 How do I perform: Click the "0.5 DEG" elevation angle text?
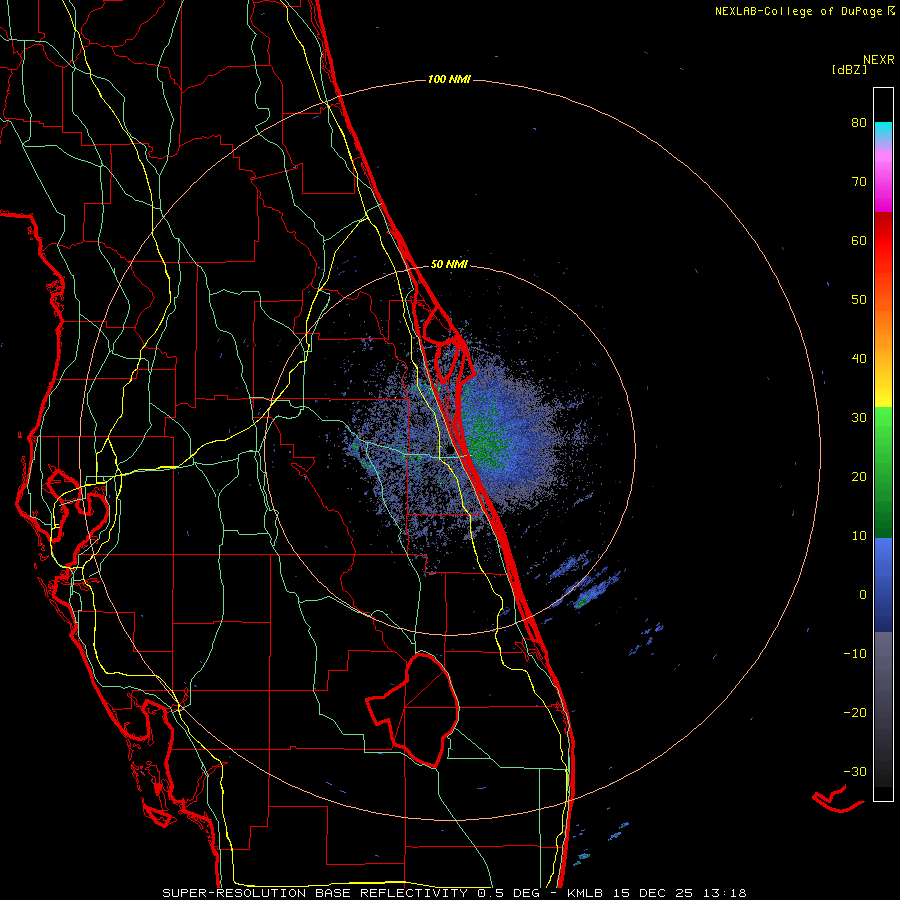509,893
